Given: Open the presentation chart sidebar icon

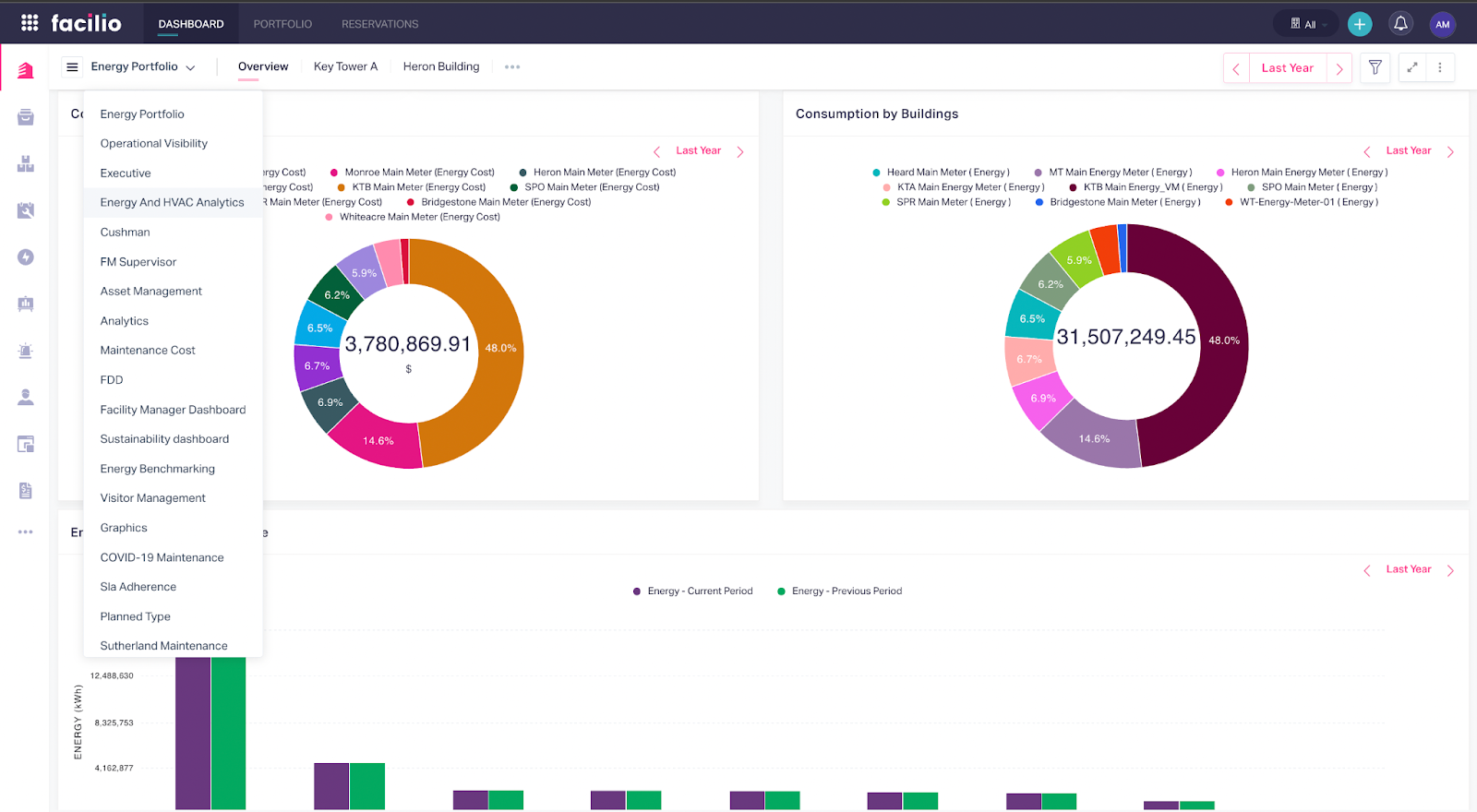Looking at the screenshot, I should pyautogui.click(x=26, y=304).
